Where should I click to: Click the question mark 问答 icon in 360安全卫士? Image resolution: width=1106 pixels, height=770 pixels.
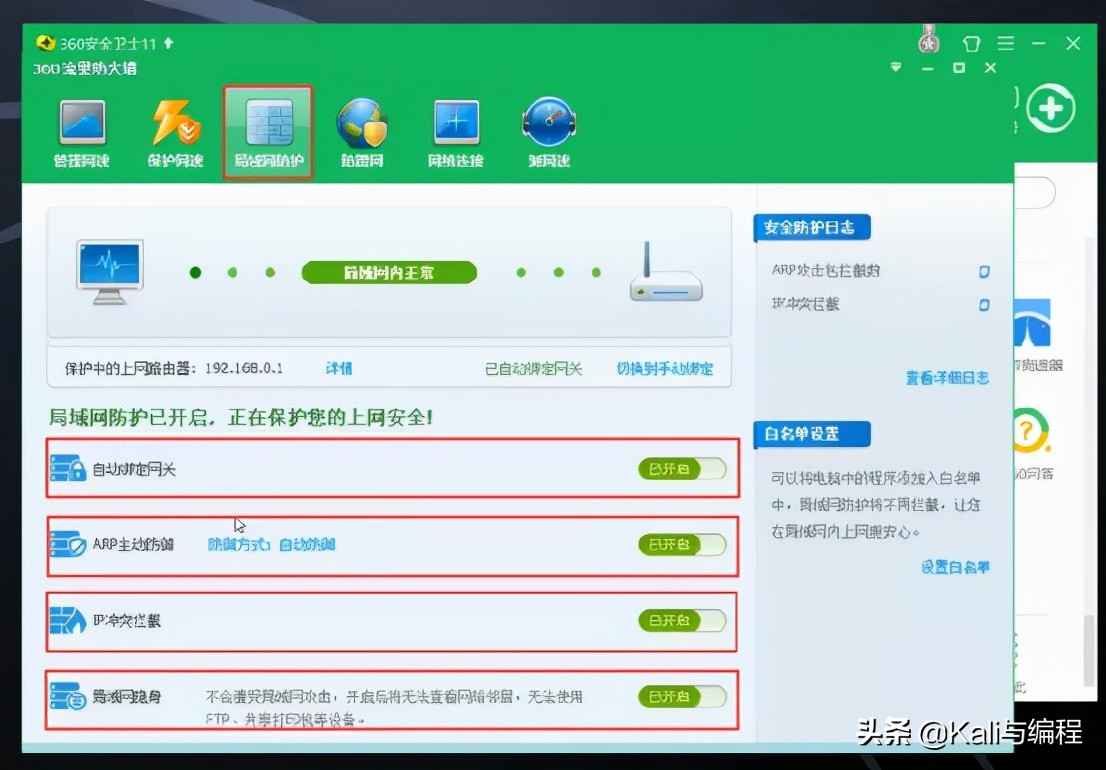click(x=1031, y=430)
